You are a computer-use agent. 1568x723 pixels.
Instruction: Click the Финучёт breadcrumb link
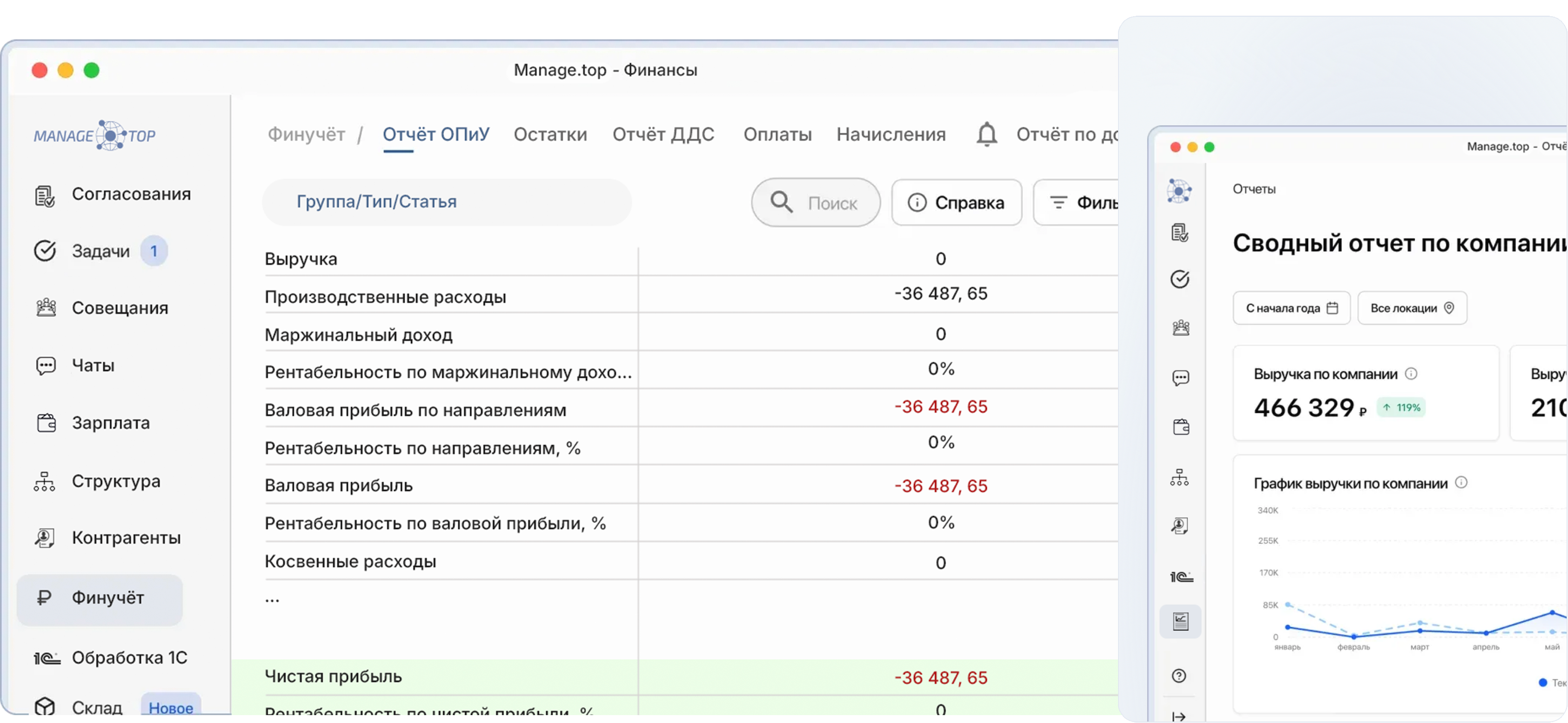click(307, 134)
